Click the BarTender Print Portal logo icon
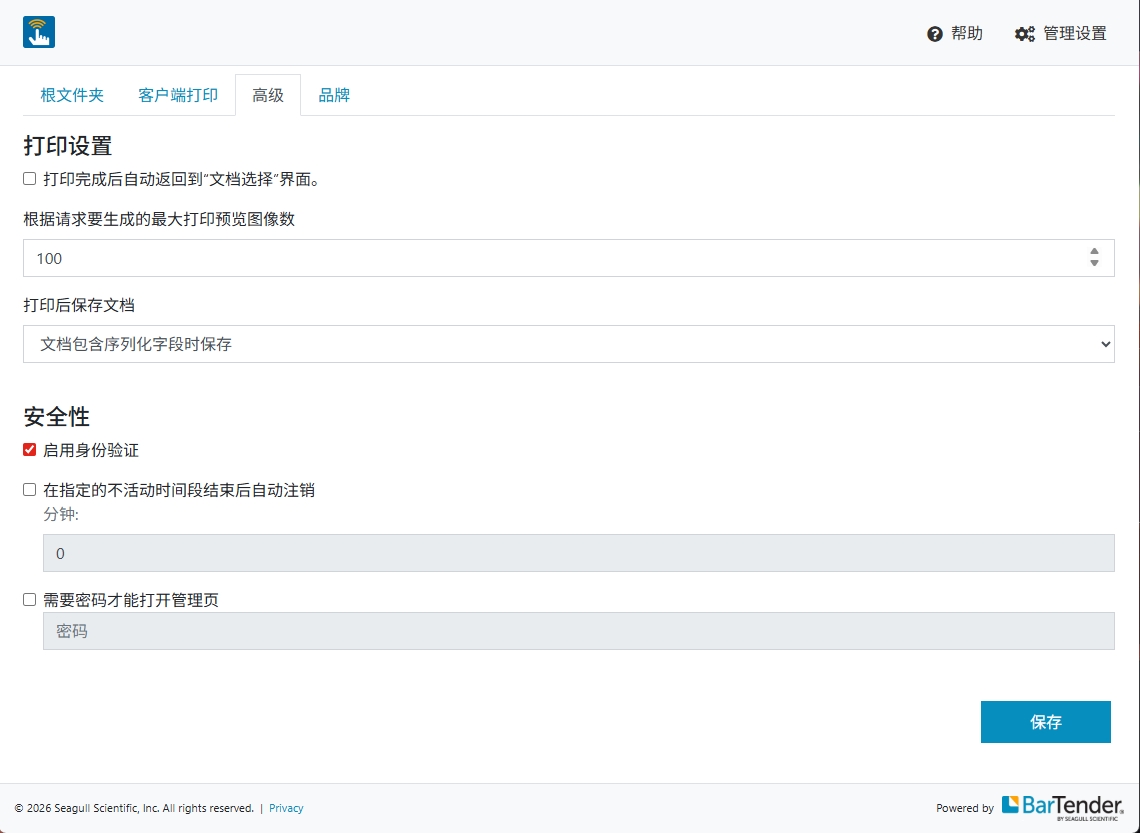The height and width of the screenshot is (833, 1140). pyautogui.click(x=39, y=32)
